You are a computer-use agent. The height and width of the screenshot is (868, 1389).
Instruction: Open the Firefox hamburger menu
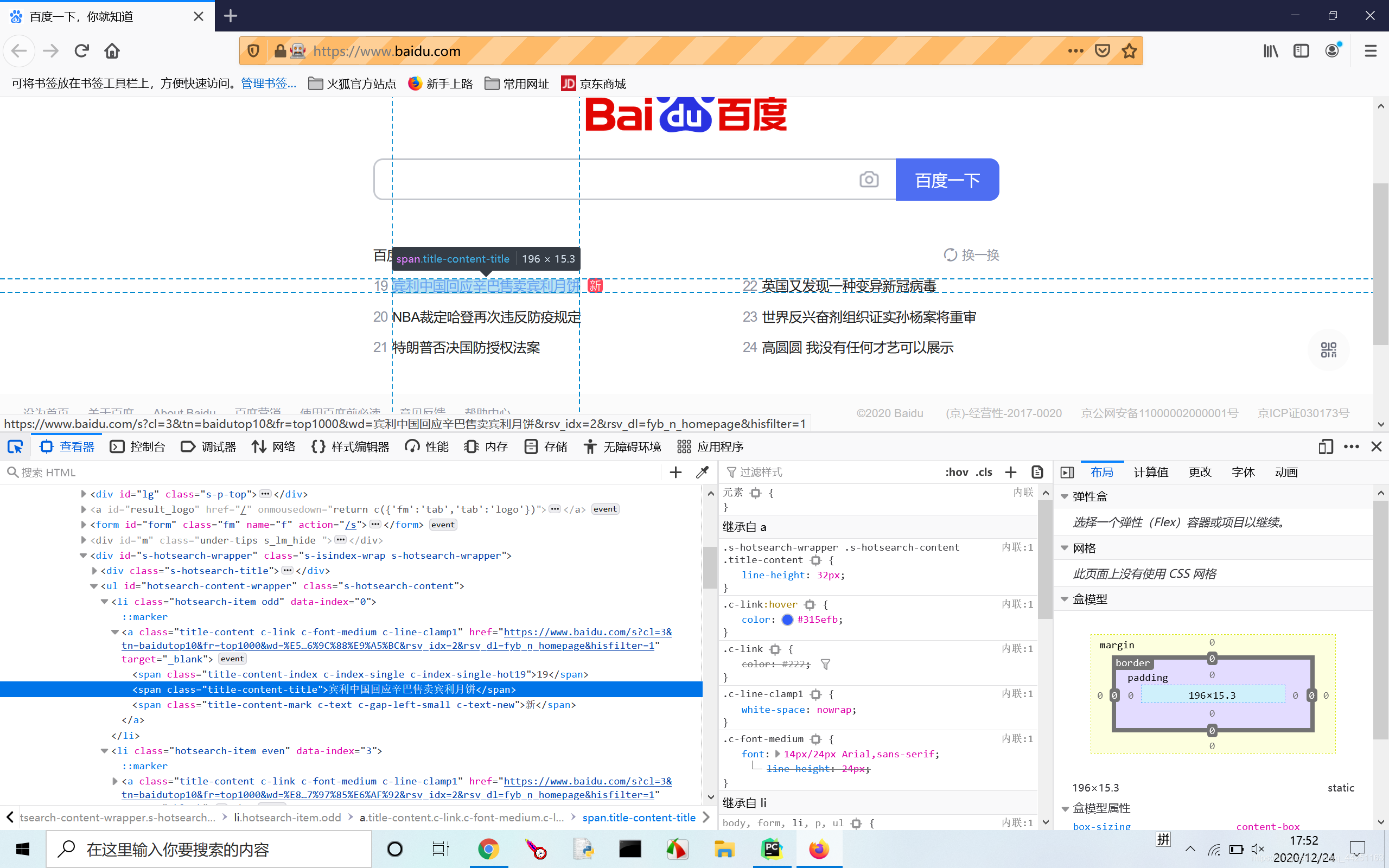click(x=1371, y=51)
